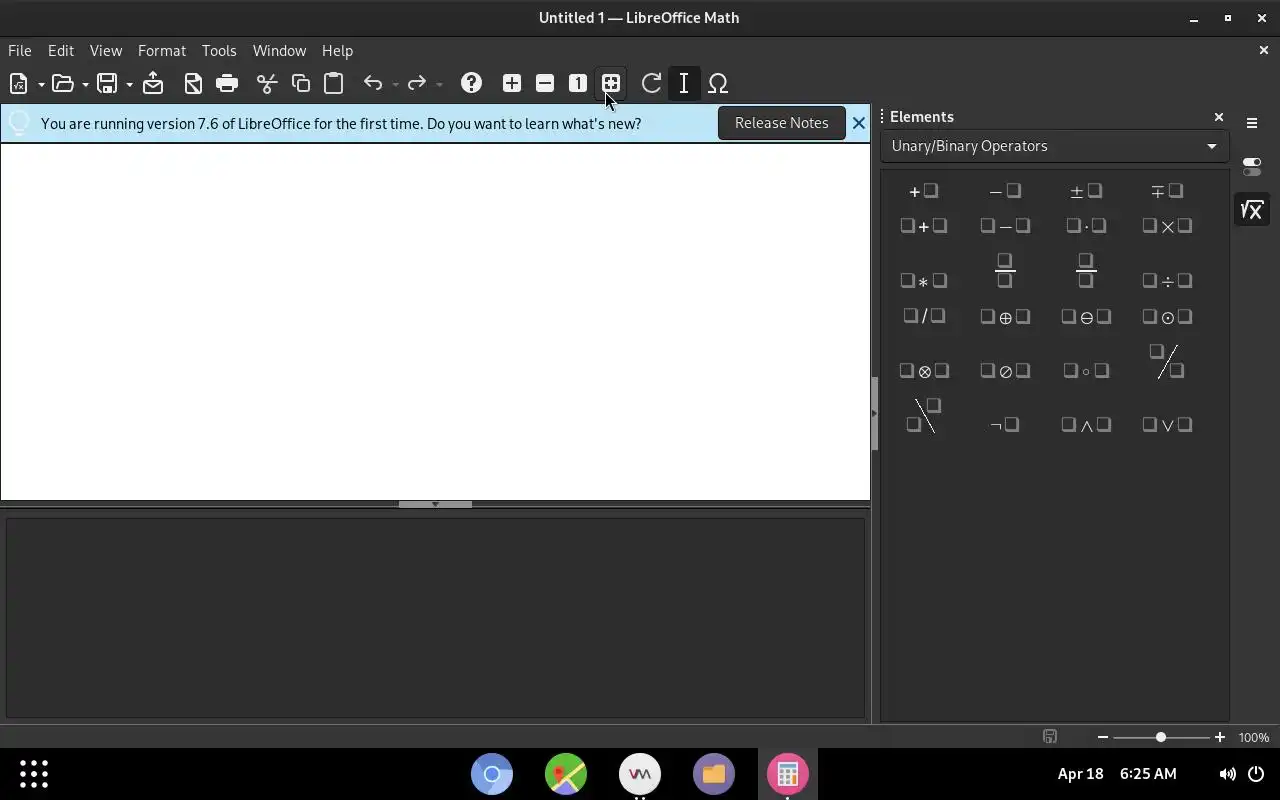Toggle the Formula Cursor icon

pos(684,84)
